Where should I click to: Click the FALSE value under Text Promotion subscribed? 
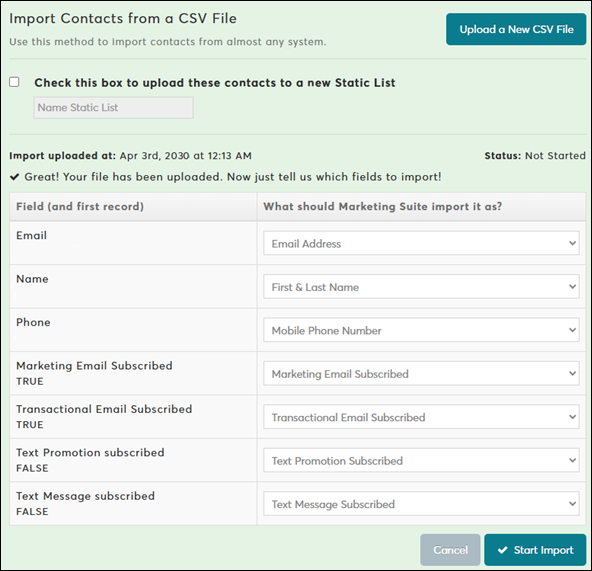(x=32, y=468)
